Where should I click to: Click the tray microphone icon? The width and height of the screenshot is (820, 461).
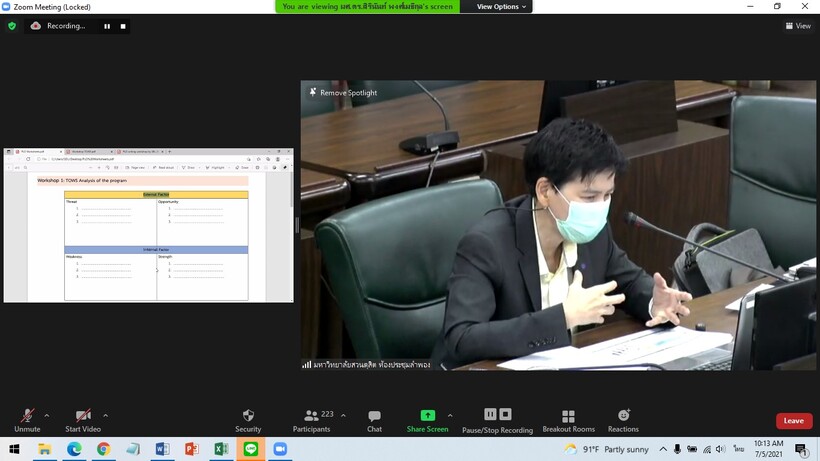tap(677, 449)
